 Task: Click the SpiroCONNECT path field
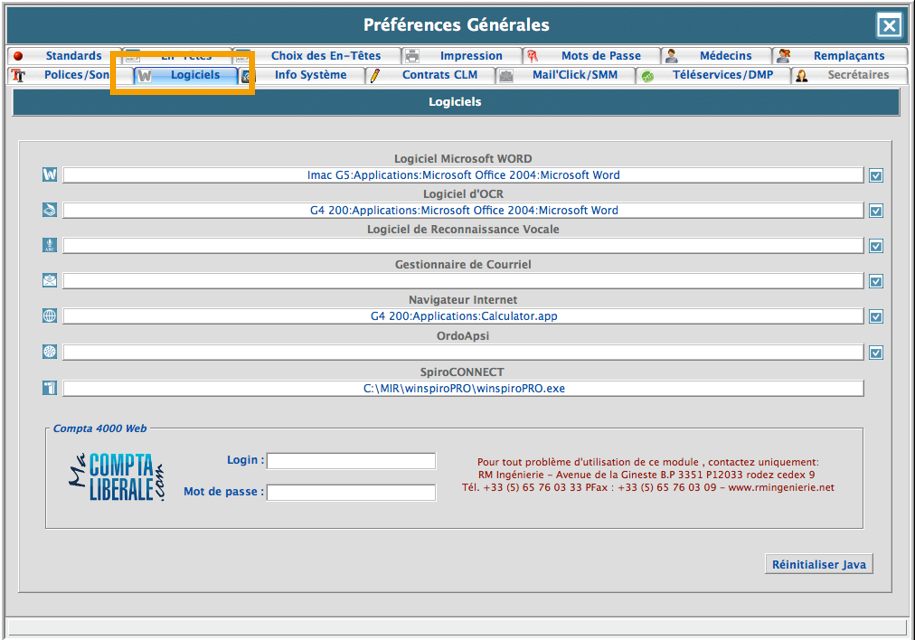[x=463, y=388]
